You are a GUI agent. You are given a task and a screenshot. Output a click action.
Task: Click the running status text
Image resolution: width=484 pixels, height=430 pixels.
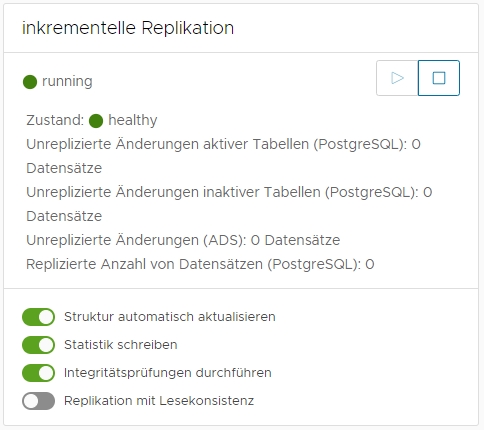pyautogui.click(x=67, y=81)
